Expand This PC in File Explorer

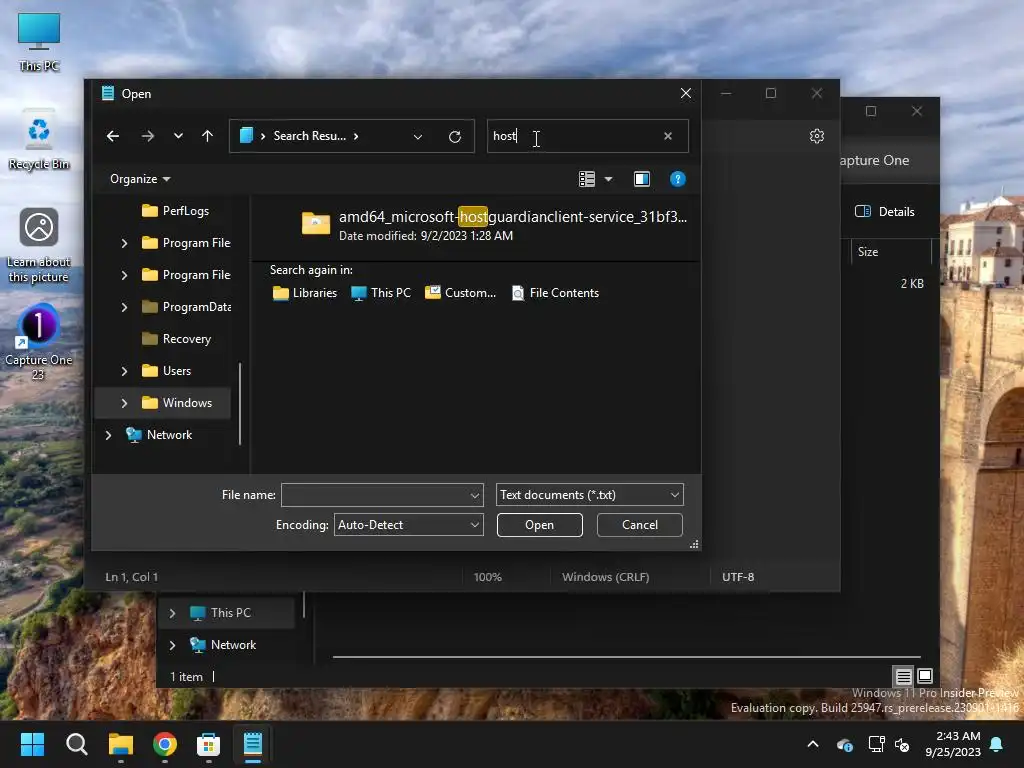click(x=172, y=613)
